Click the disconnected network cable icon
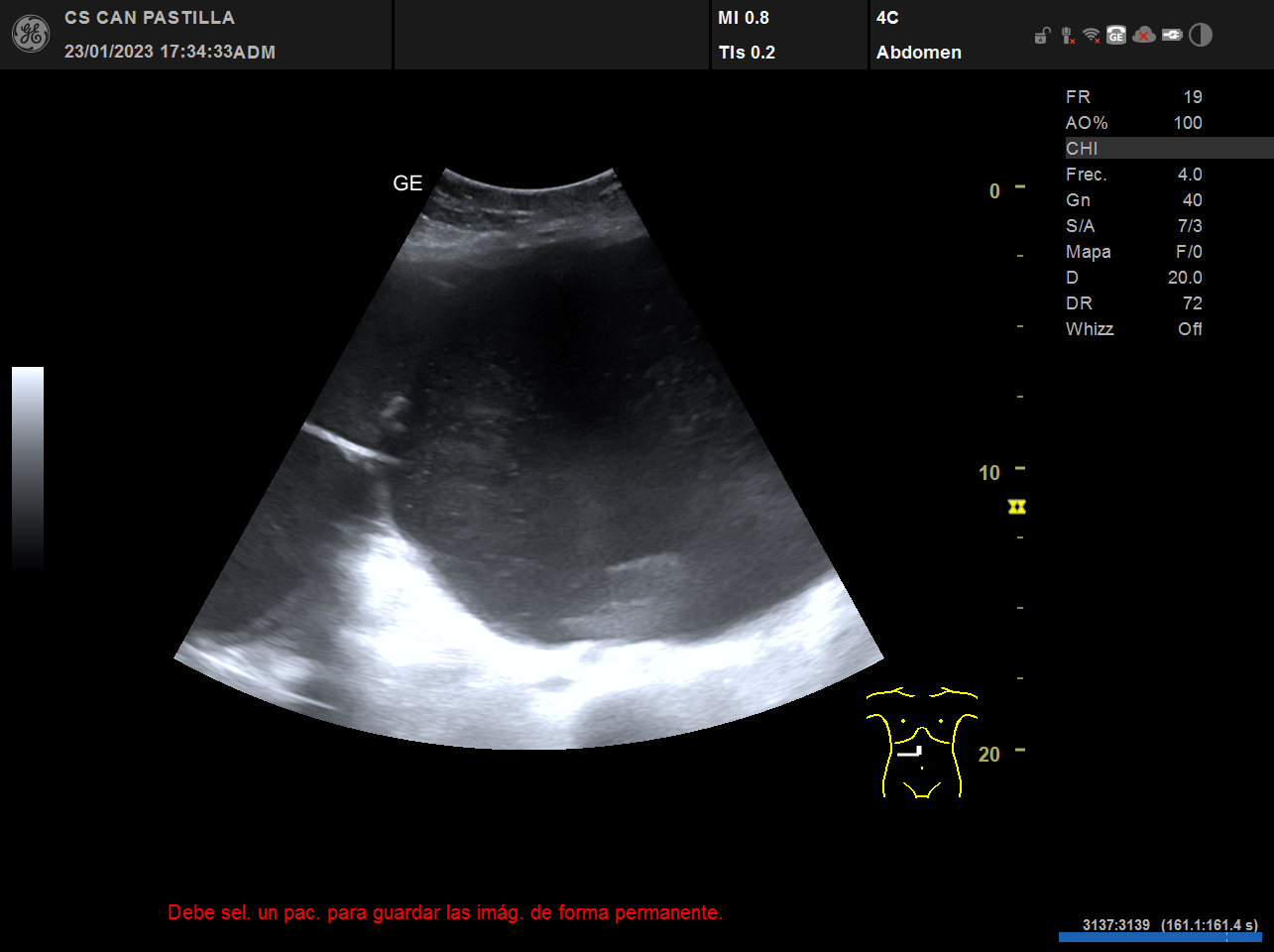This screenshot has width=1274, height=952. pyautogui.click(x=1067, y=36)
